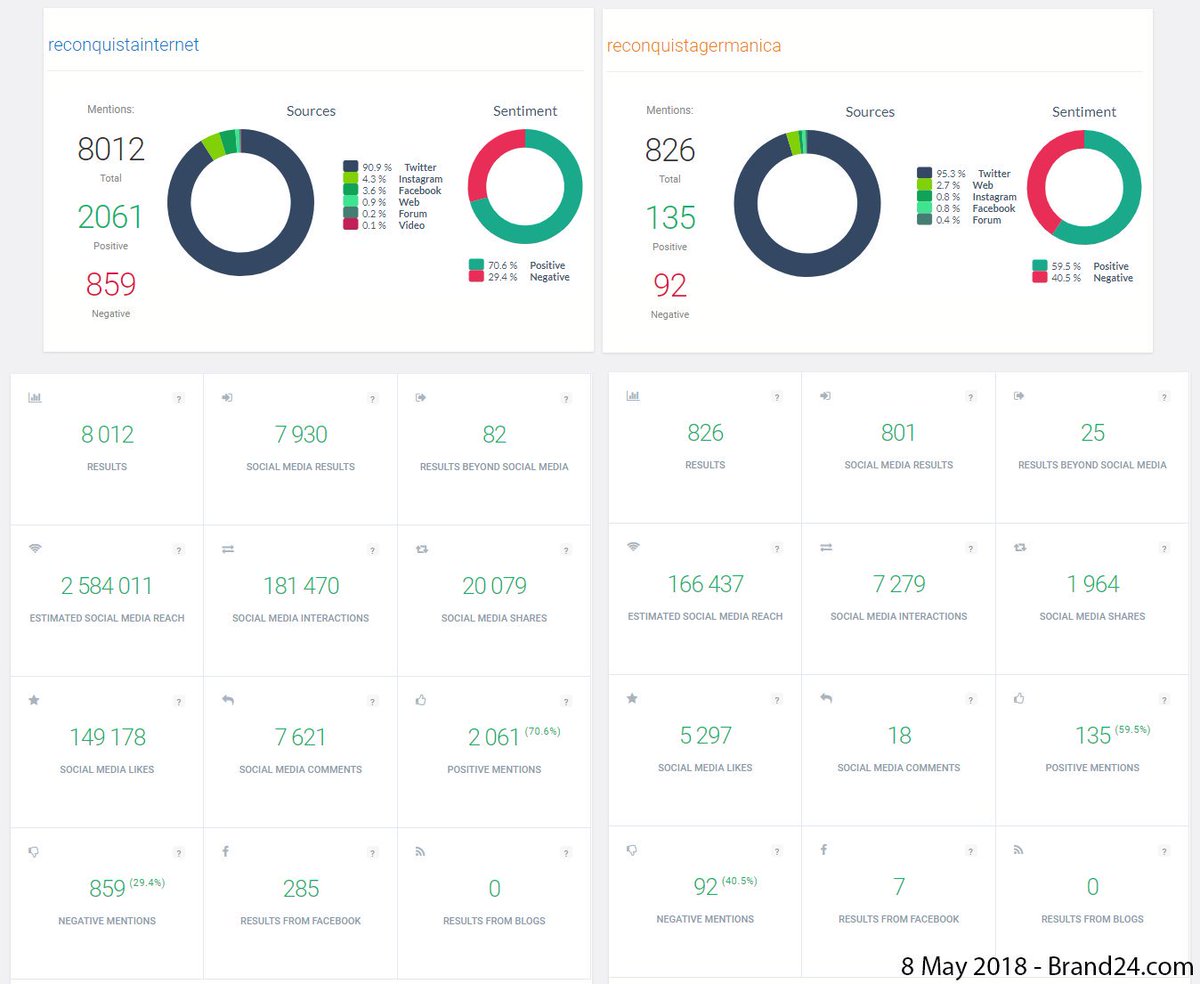Viewport: 1200px width, 984px height.
Task: Open the help question mark on the 7 930 card
Action: (x=373, y=399)
